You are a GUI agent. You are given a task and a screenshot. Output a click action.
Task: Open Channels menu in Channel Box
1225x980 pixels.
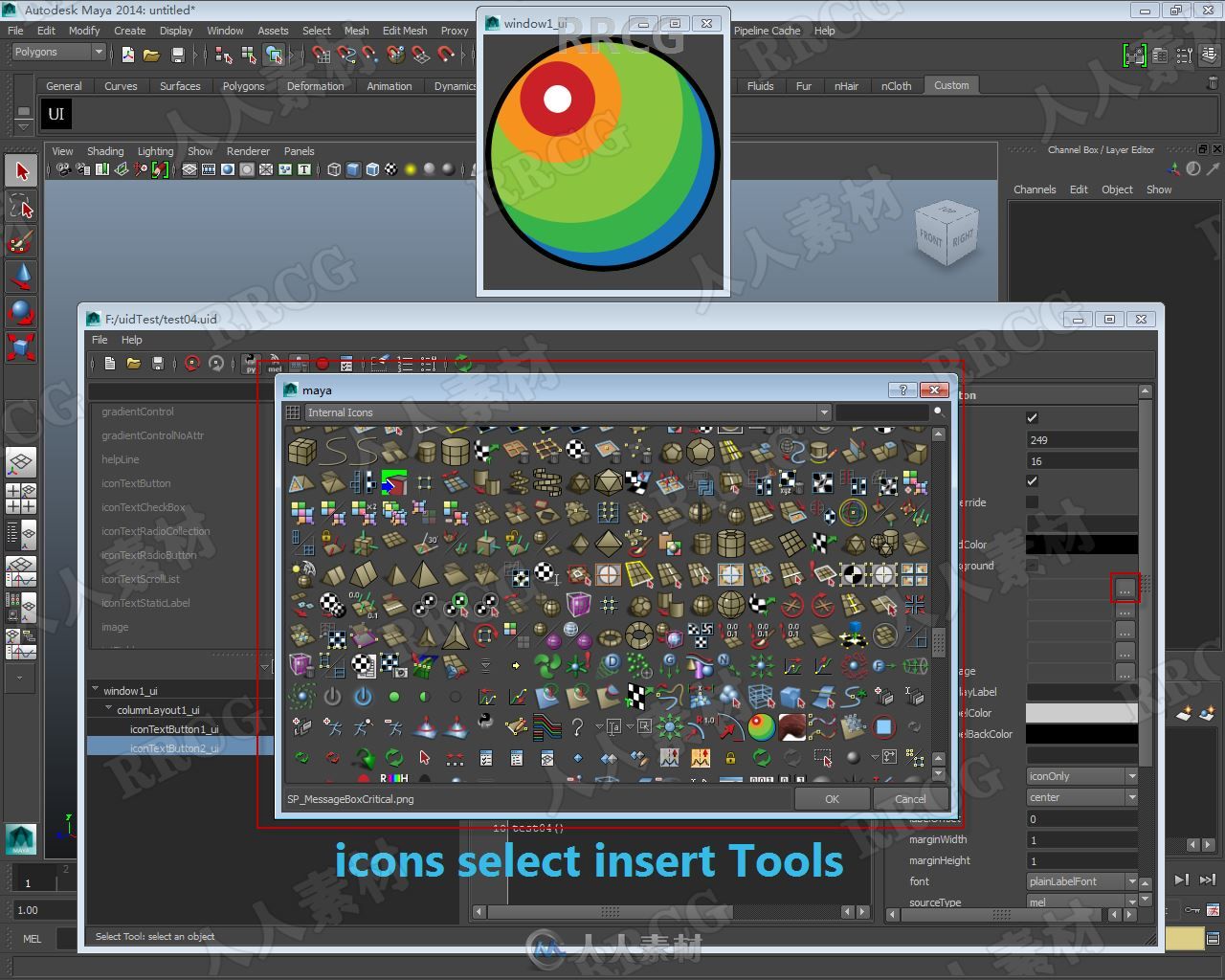[1035, 189]
